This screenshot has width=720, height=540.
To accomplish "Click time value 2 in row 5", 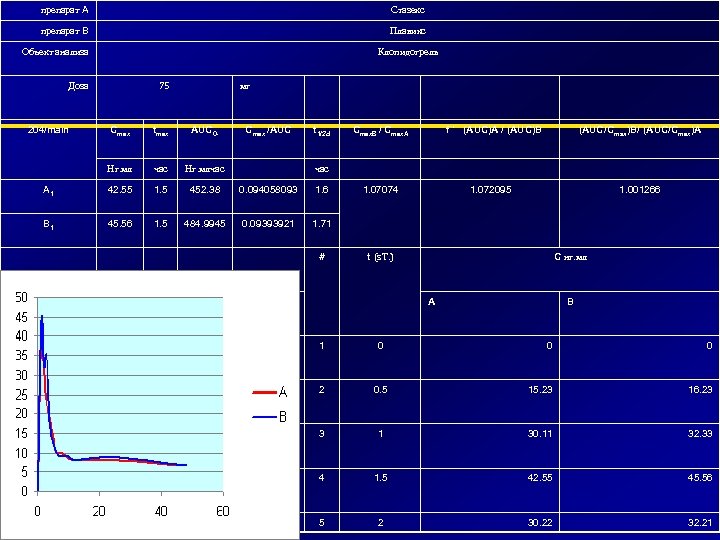I will (380, 523).
